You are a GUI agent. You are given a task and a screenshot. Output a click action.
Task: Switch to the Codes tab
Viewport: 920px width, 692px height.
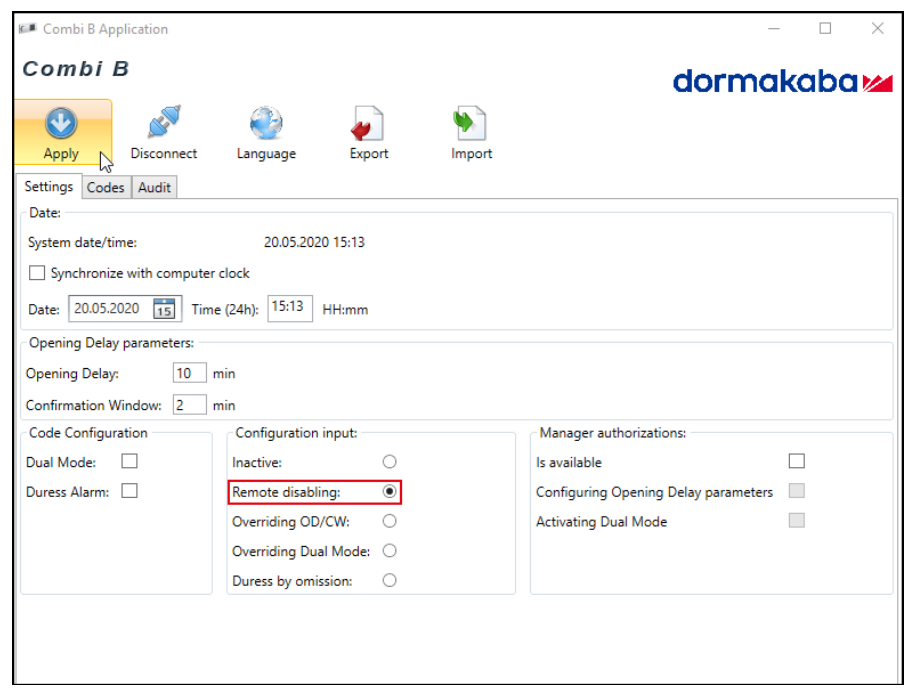coord(105,187)
